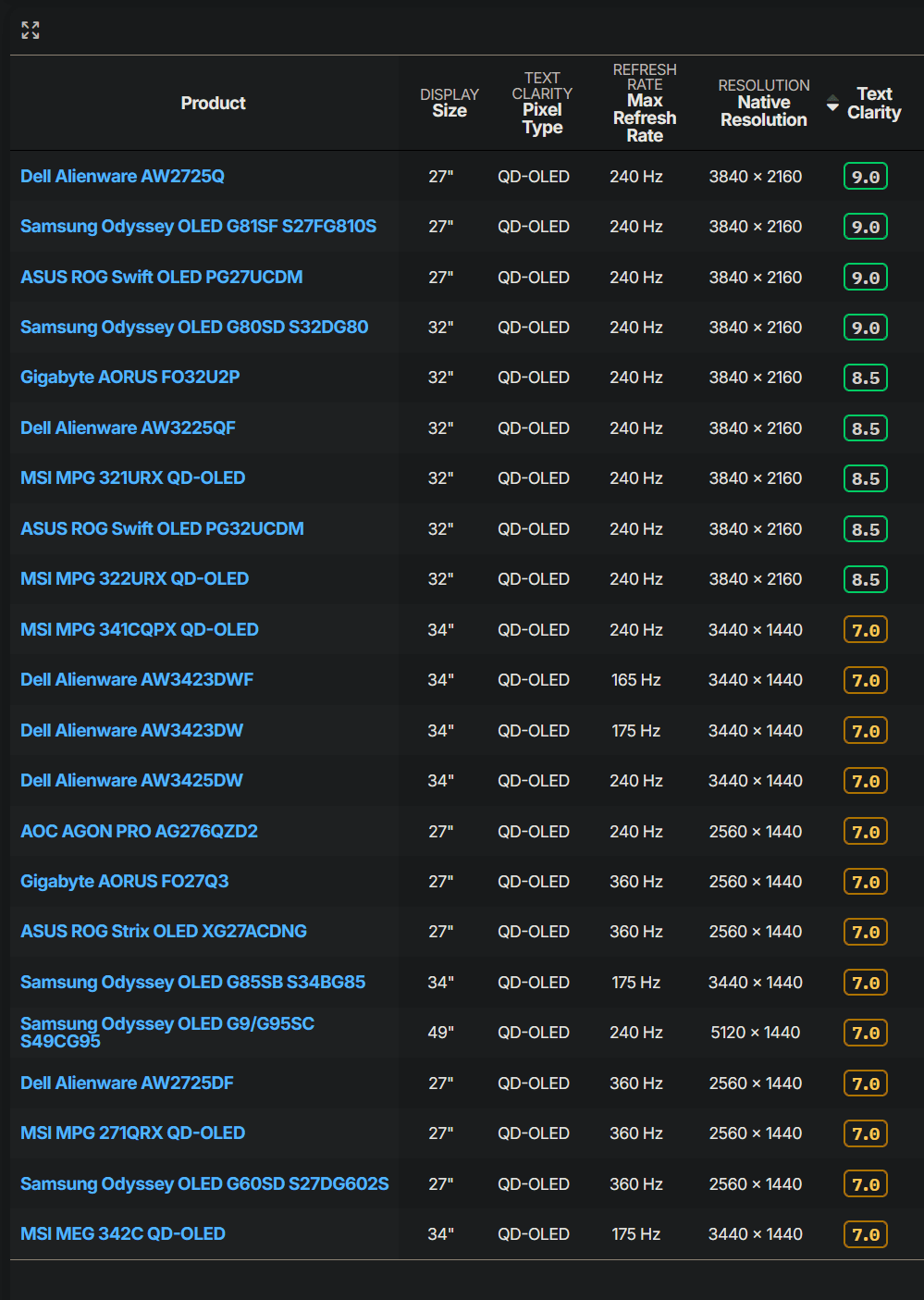Click 2560 × 1440 cell for AOC AG276QZD2
This screenshot has width=924, height=1300.
(x=756, y=832)
